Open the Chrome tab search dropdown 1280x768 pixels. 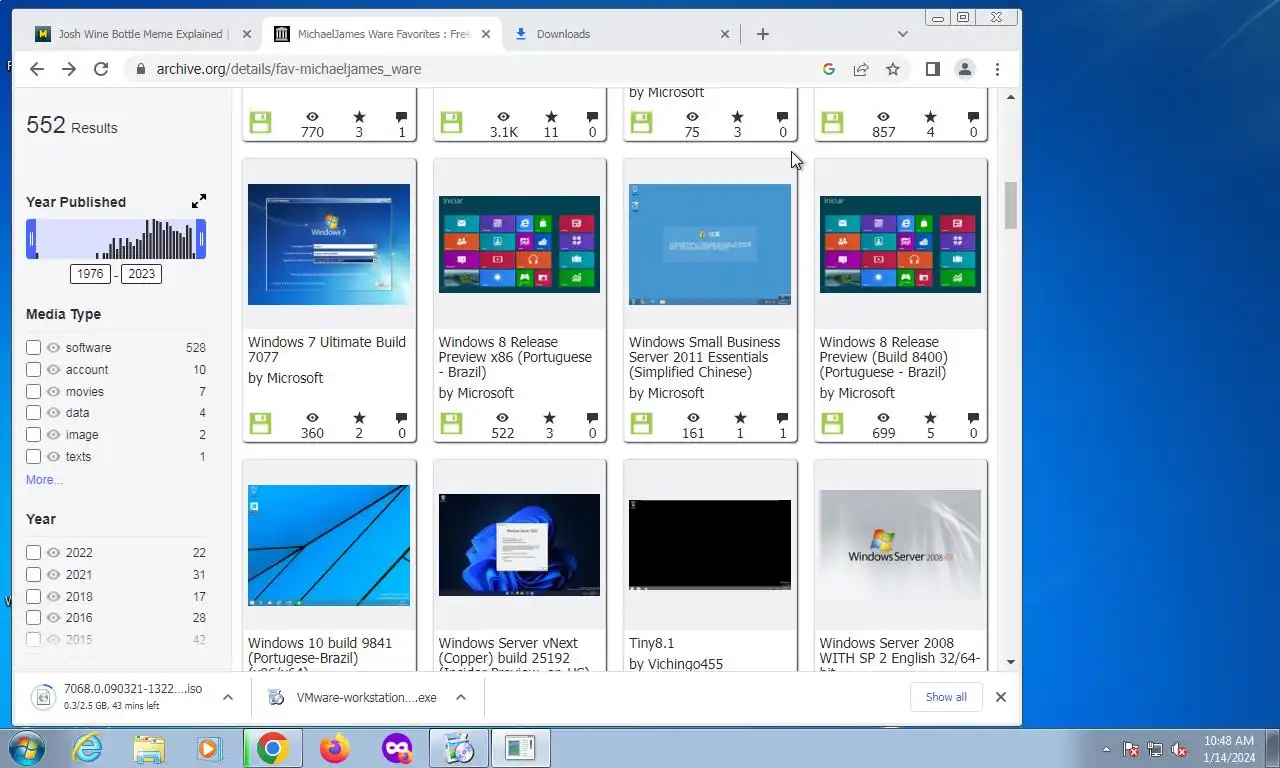tap(903, 34)
